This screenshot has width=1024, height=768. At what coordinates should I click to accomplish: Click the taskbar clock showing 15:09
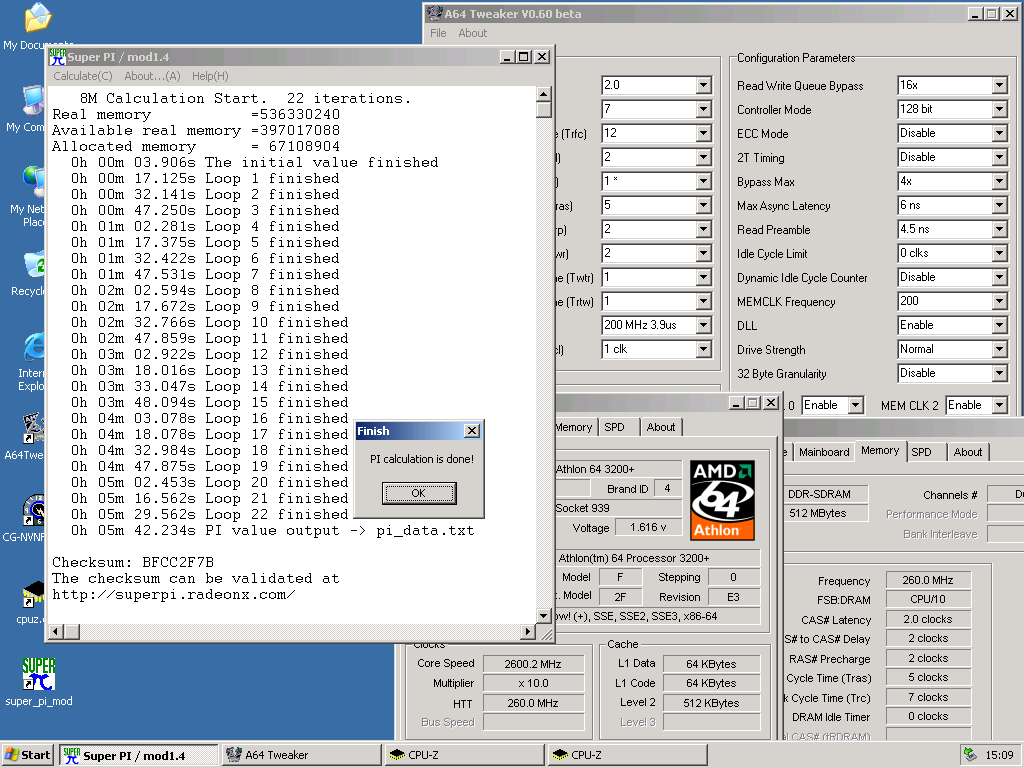click(x=999, y=755)
